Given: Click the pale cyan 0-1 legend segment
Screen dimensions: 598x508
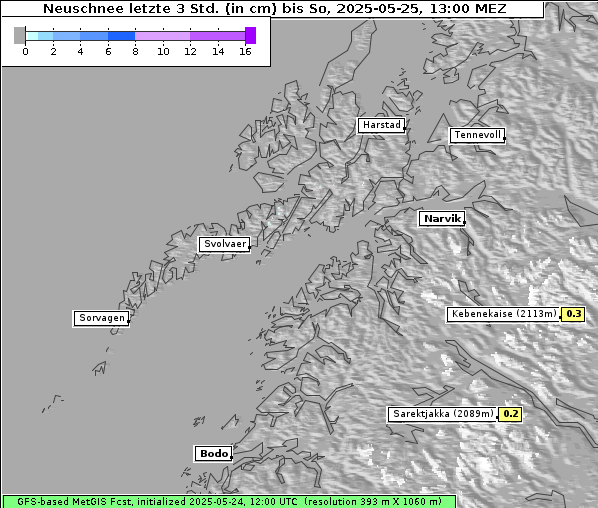Looking at the screenshot, I should pos(32,36).
